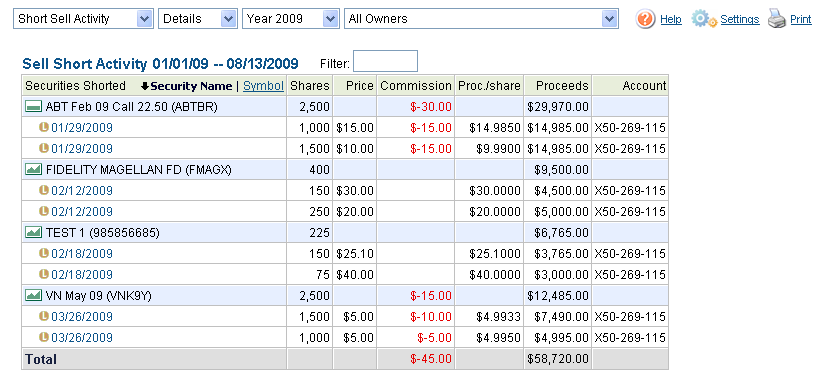Open Settings via the gear icon
The image size is (831, 385).
coord(704,20)
